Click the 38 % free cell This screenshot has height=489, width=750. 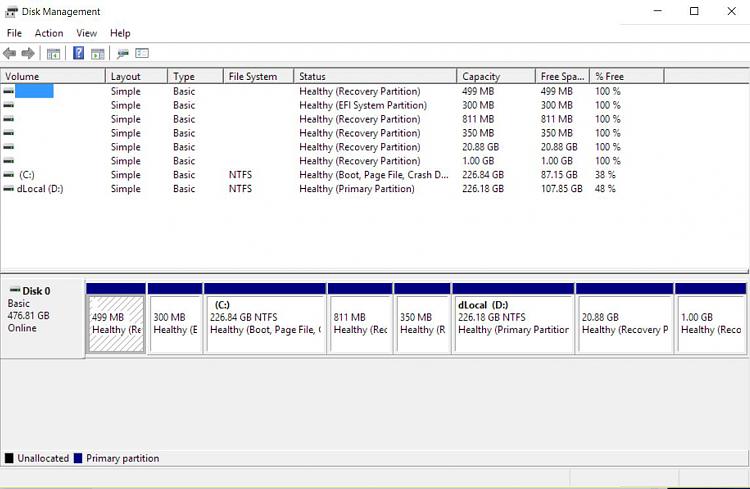point(606,175)
